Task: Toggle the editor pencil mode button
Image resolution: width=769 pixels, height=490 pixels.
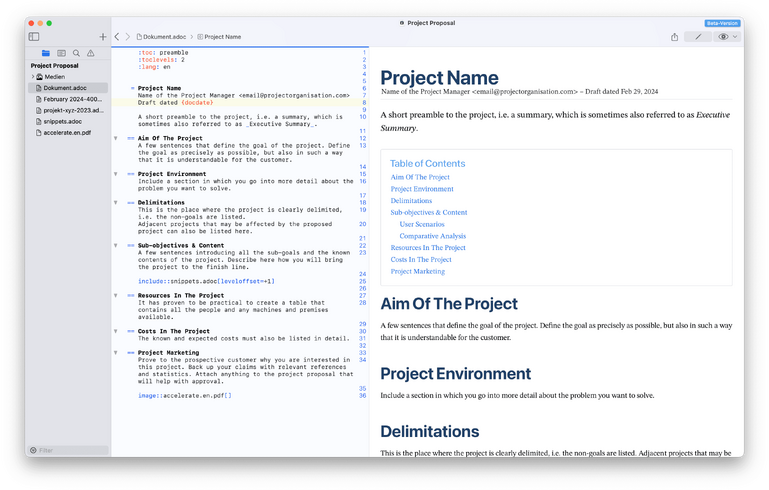Action: pyautogui.click(x=697, y=37)
